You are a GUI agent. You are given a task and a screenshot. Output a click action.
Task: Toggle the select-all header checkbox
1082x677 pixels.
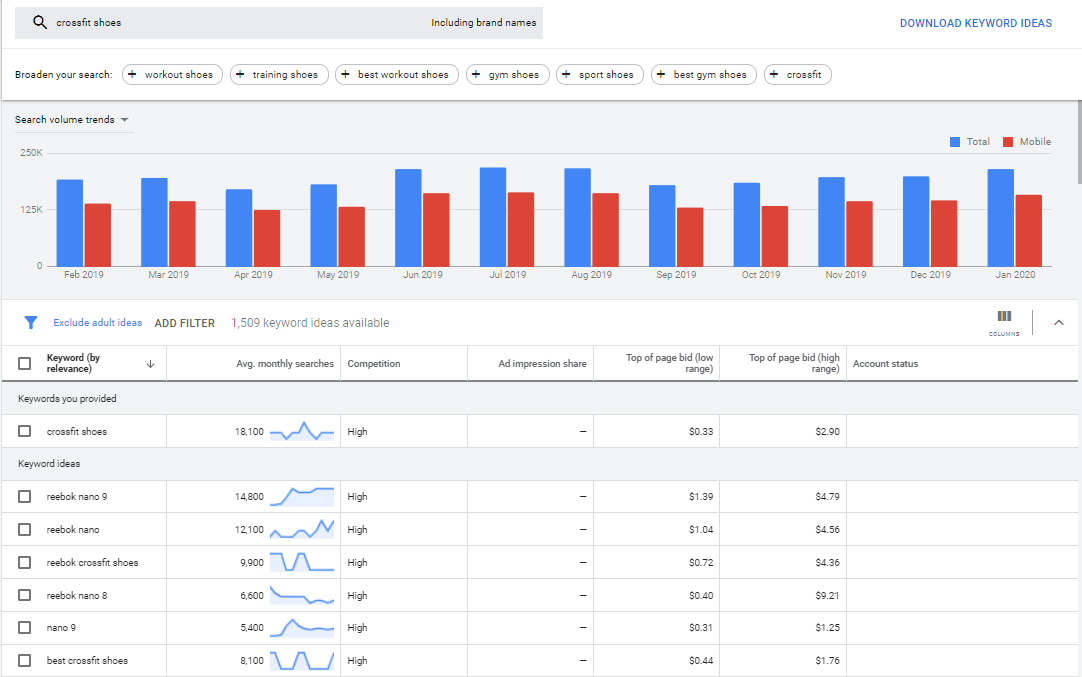pyautogui.click(x=25, y=364)
